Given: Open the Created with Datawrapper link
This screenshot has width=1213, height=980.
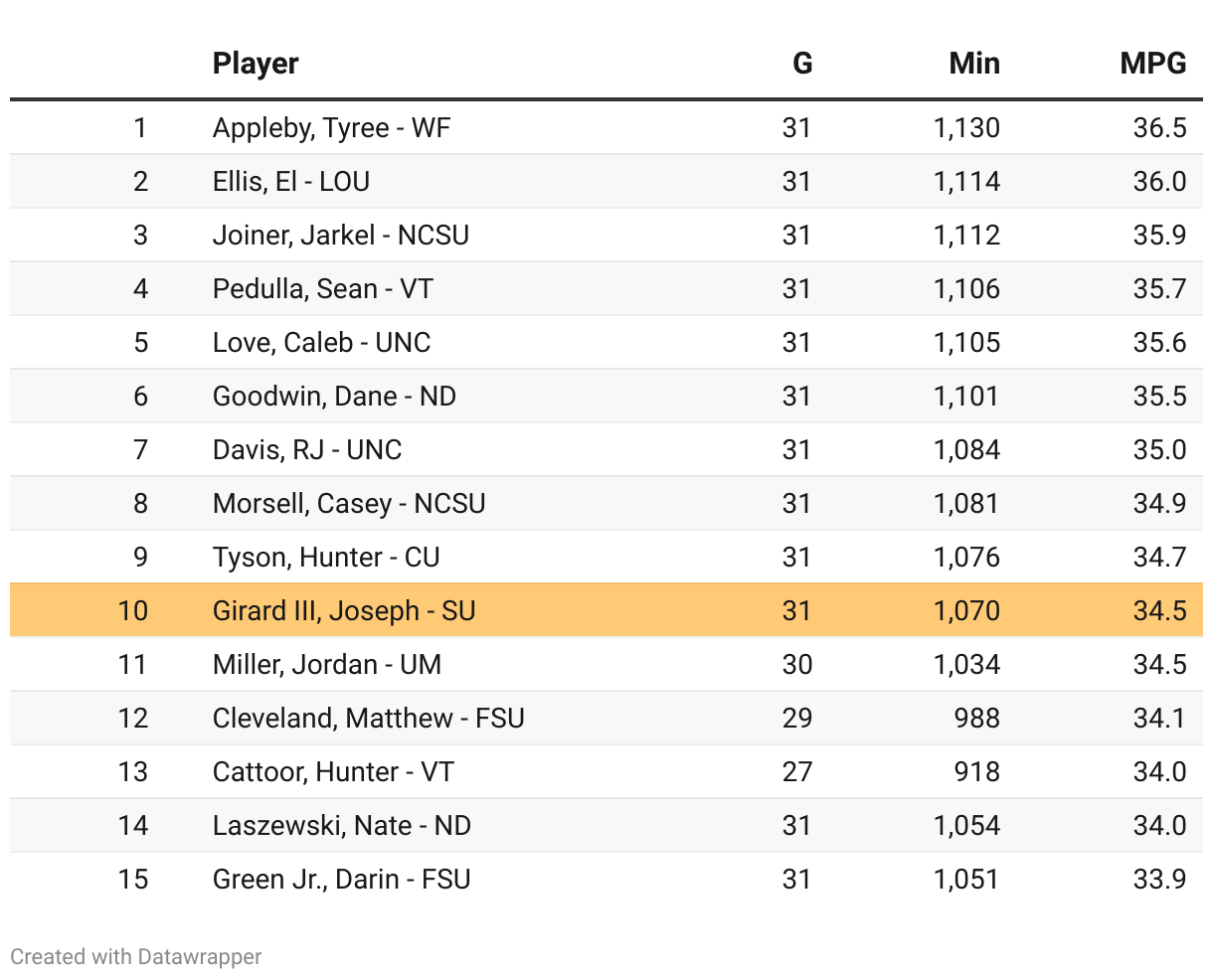Looking at the screenshot, I should tap(136, 957).
